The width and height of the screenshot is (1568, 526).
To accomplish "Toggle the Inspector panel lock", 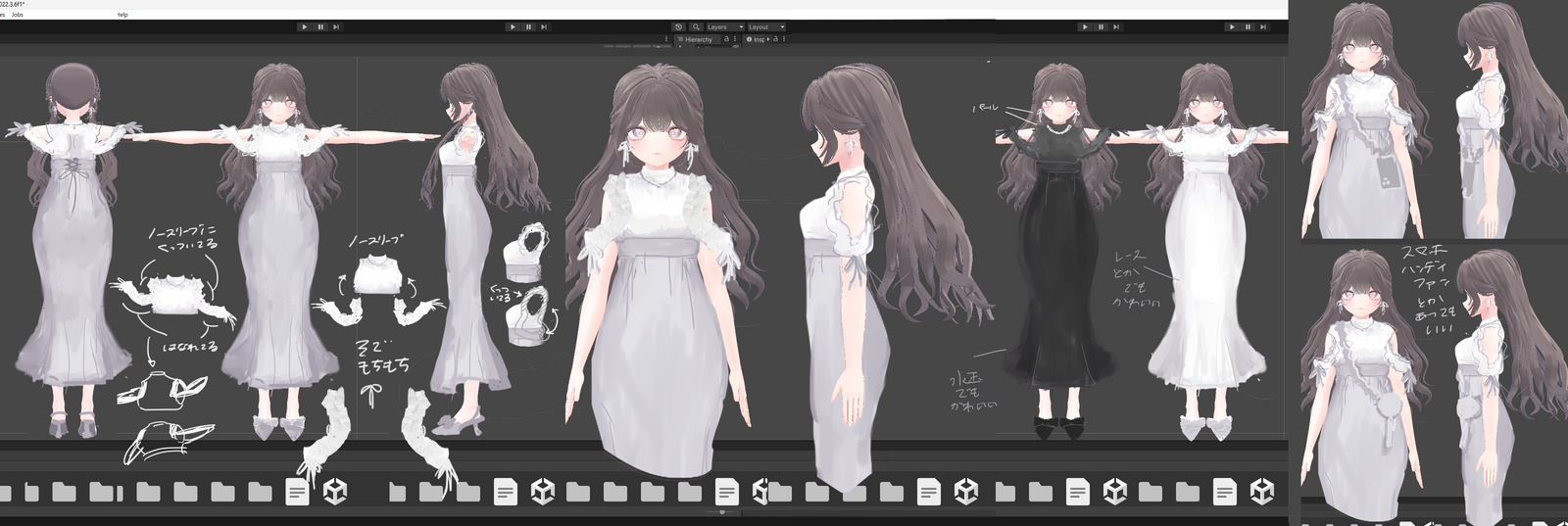I will (x=775, y=39).
